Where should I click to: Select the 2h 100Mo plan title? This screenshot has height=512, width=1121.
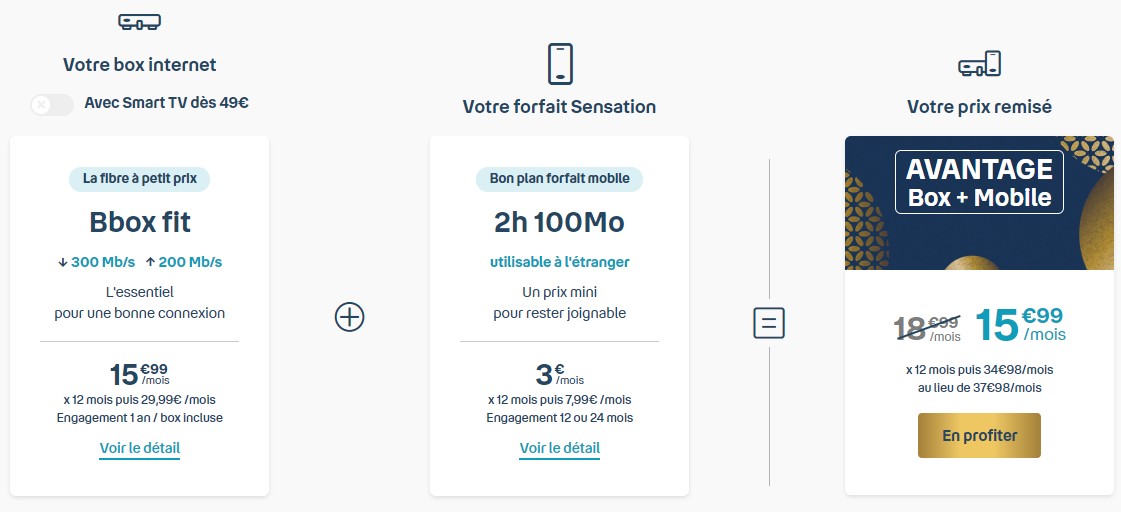559,222
